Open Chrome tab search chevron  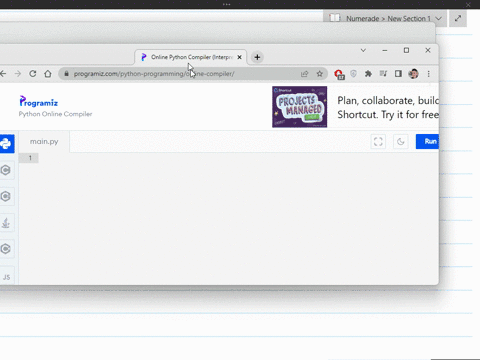pyautogui.click(x=363, y=50)
